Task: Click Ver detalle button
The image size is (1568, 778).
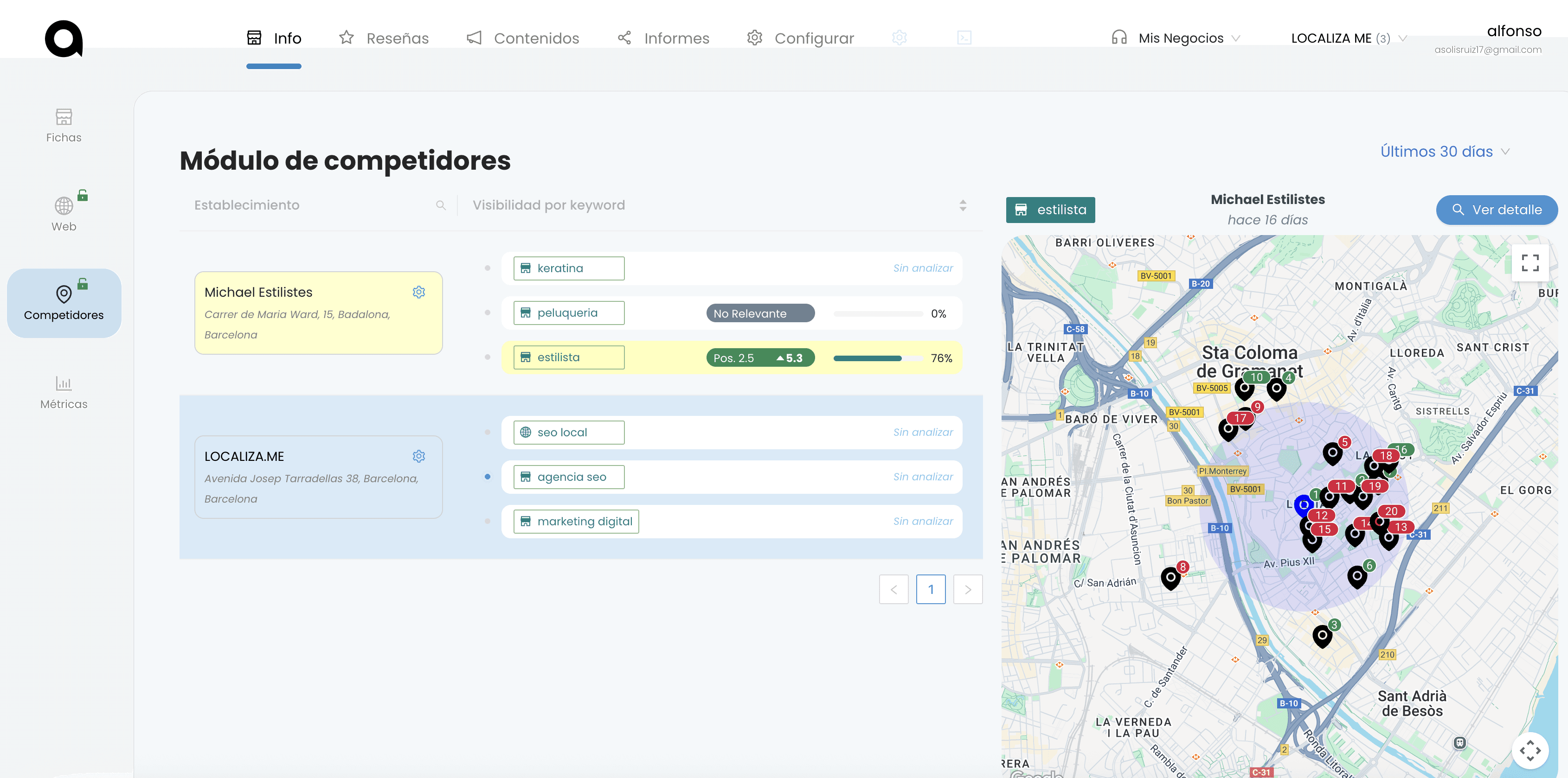Action: click(1497, 210)
